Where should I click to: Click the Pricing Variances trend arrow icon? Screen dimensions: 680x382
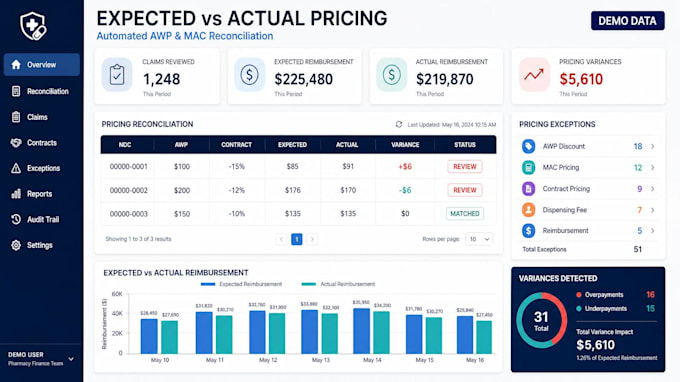(534, 75)
